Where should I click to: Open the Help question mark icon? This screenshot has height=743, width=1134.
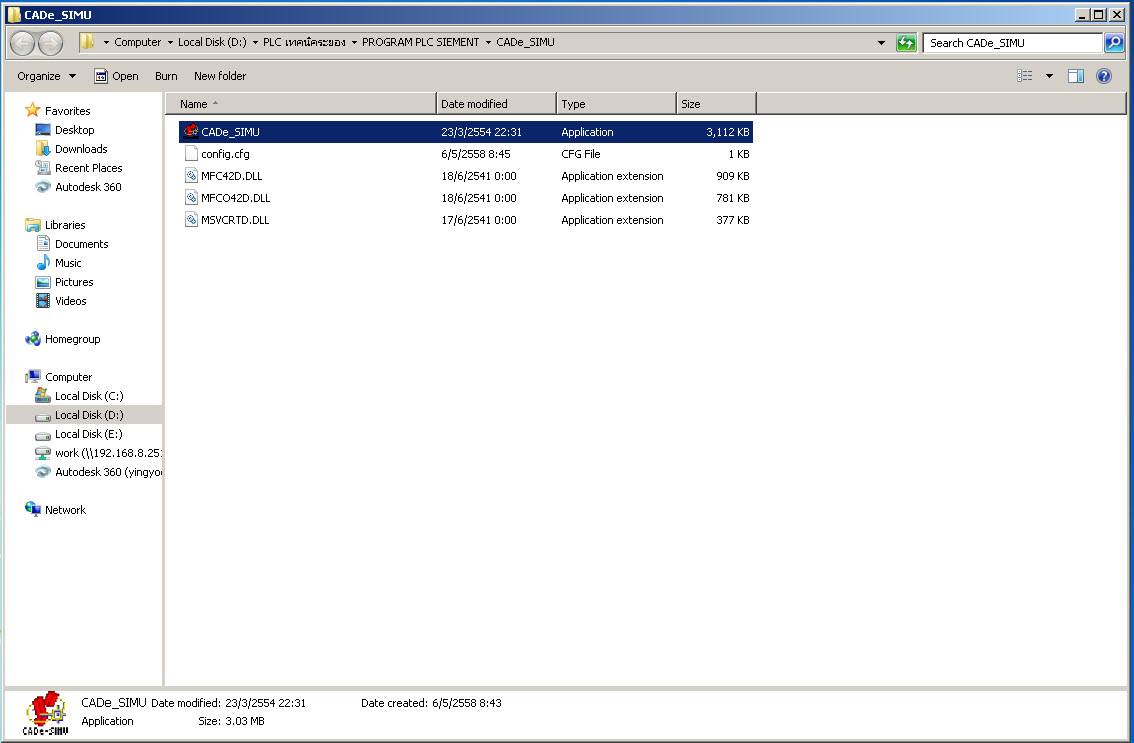pos(1104,75)
